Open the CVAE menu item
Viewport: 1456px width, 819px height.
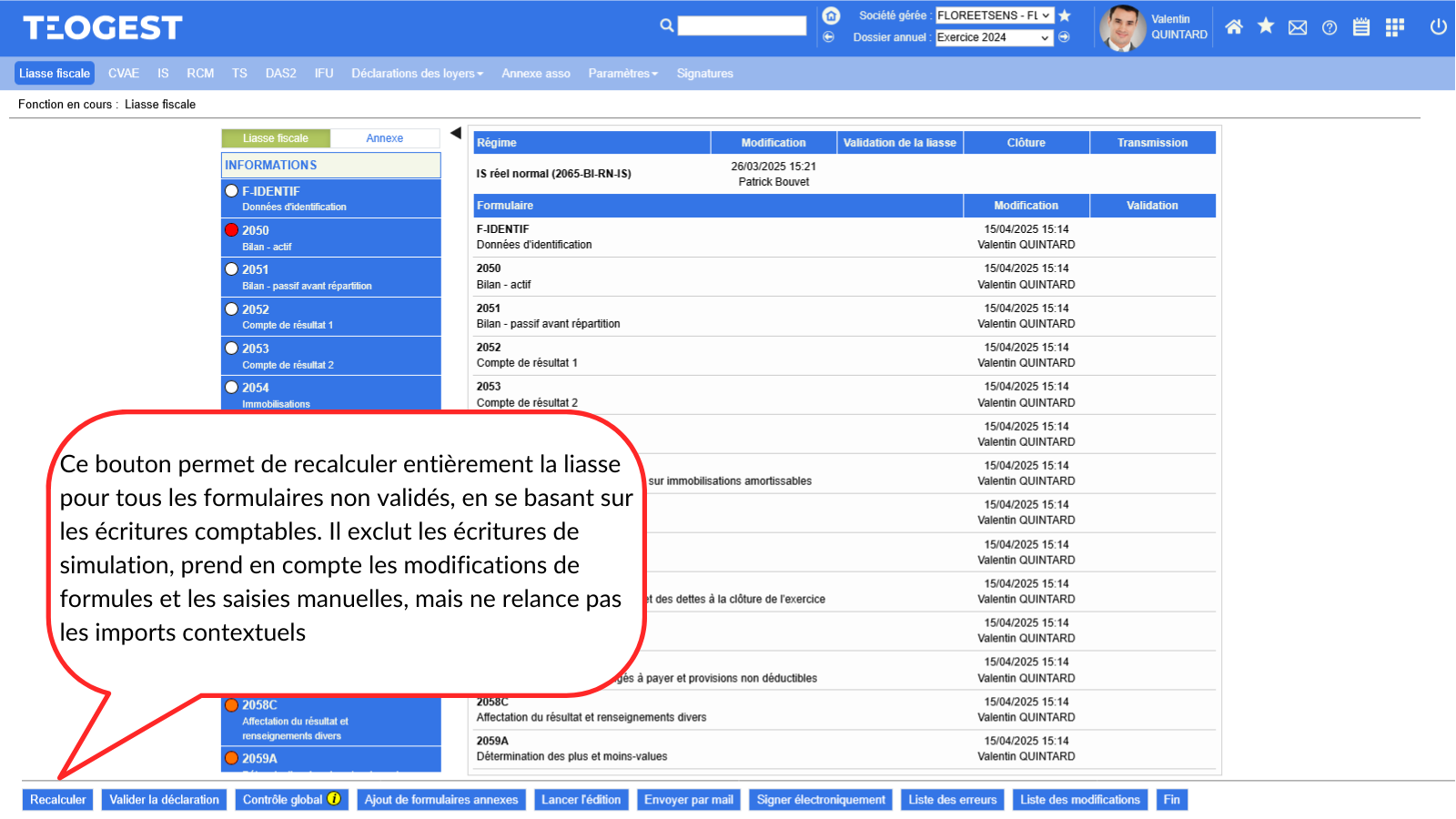pos(124,74)
